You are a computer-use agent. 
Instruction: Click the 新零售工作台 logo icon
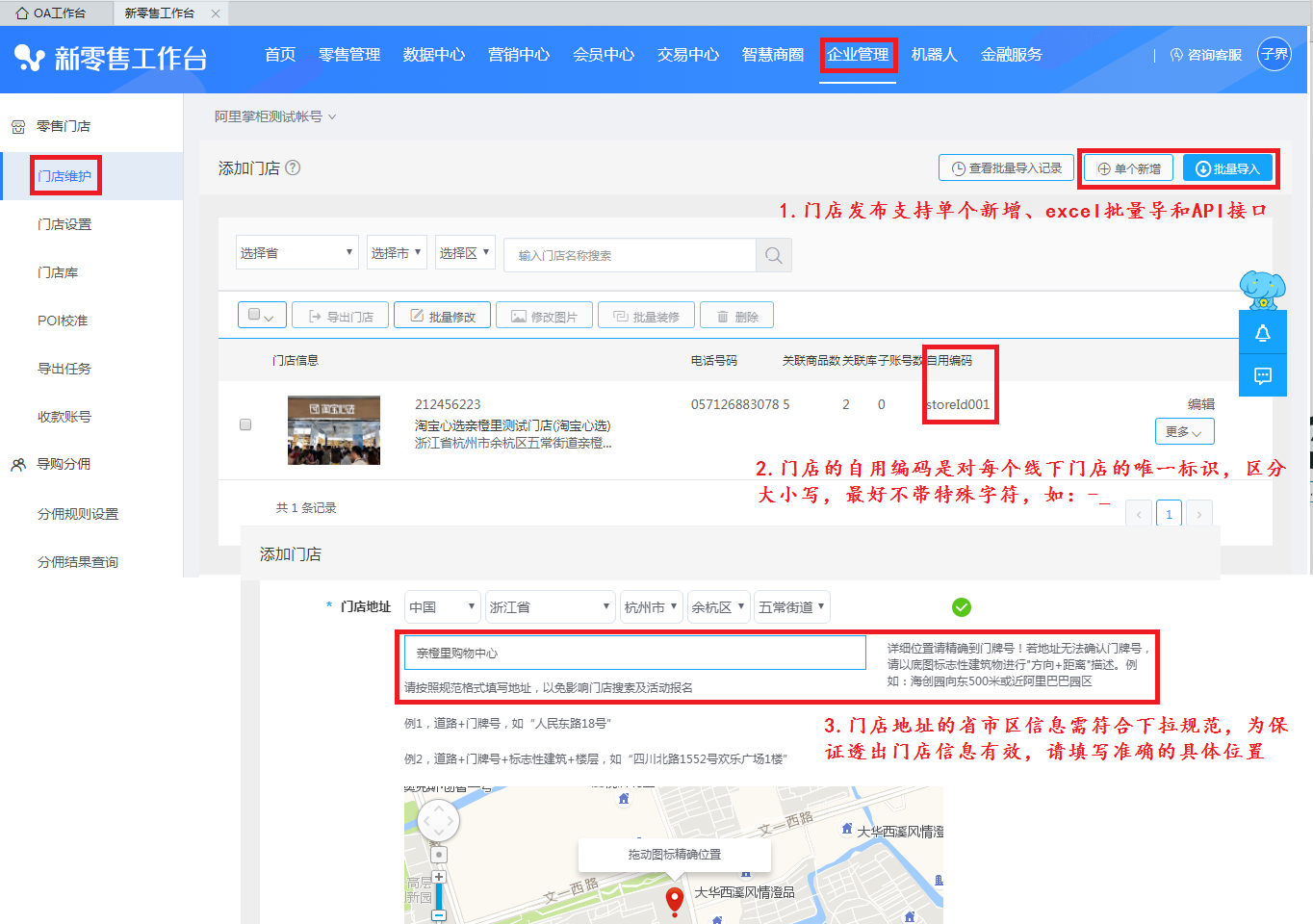(30, 58)
